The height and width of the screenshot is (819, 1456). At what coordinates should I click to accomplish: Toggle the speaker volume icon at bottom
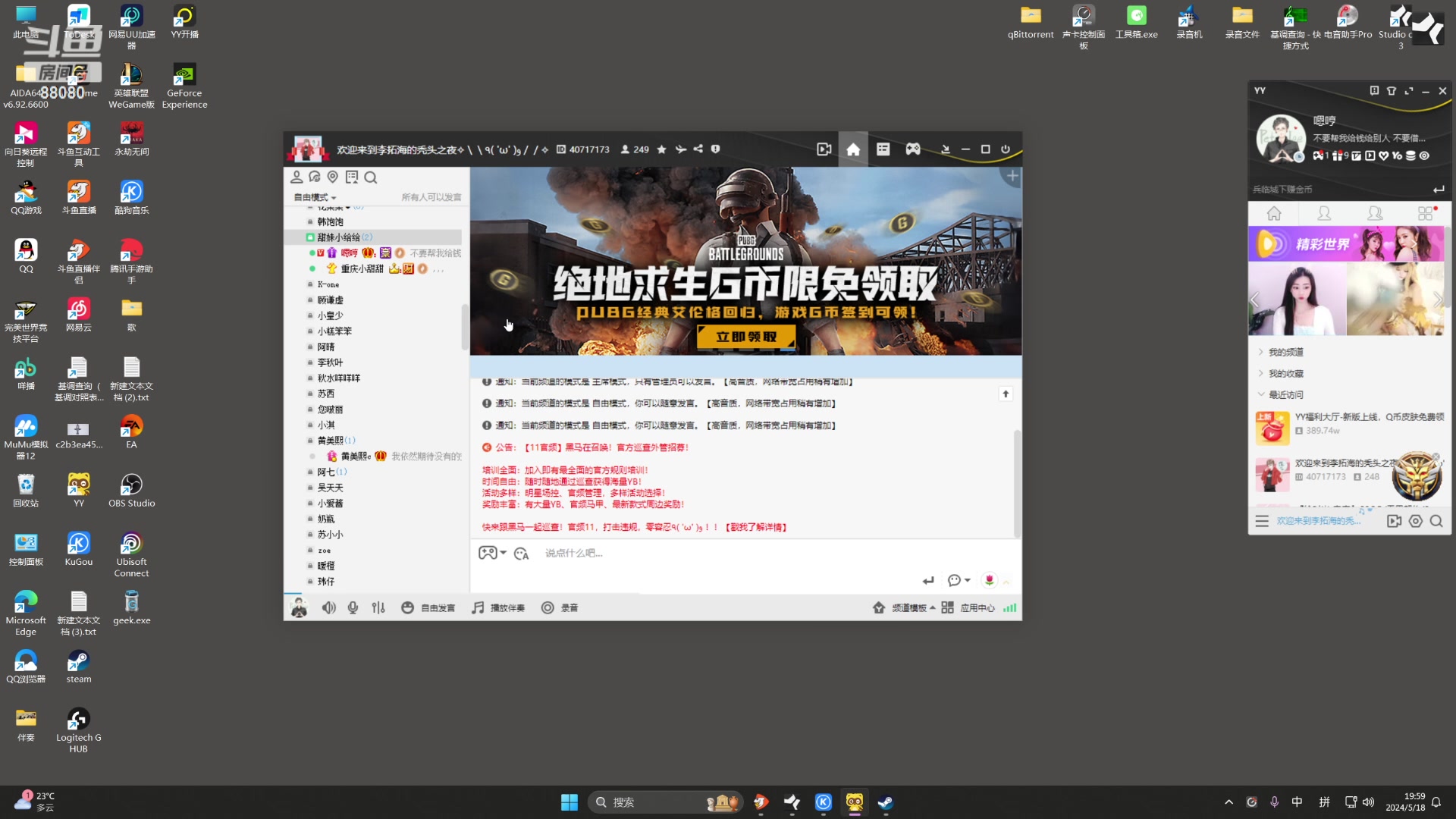click(328, 607)
